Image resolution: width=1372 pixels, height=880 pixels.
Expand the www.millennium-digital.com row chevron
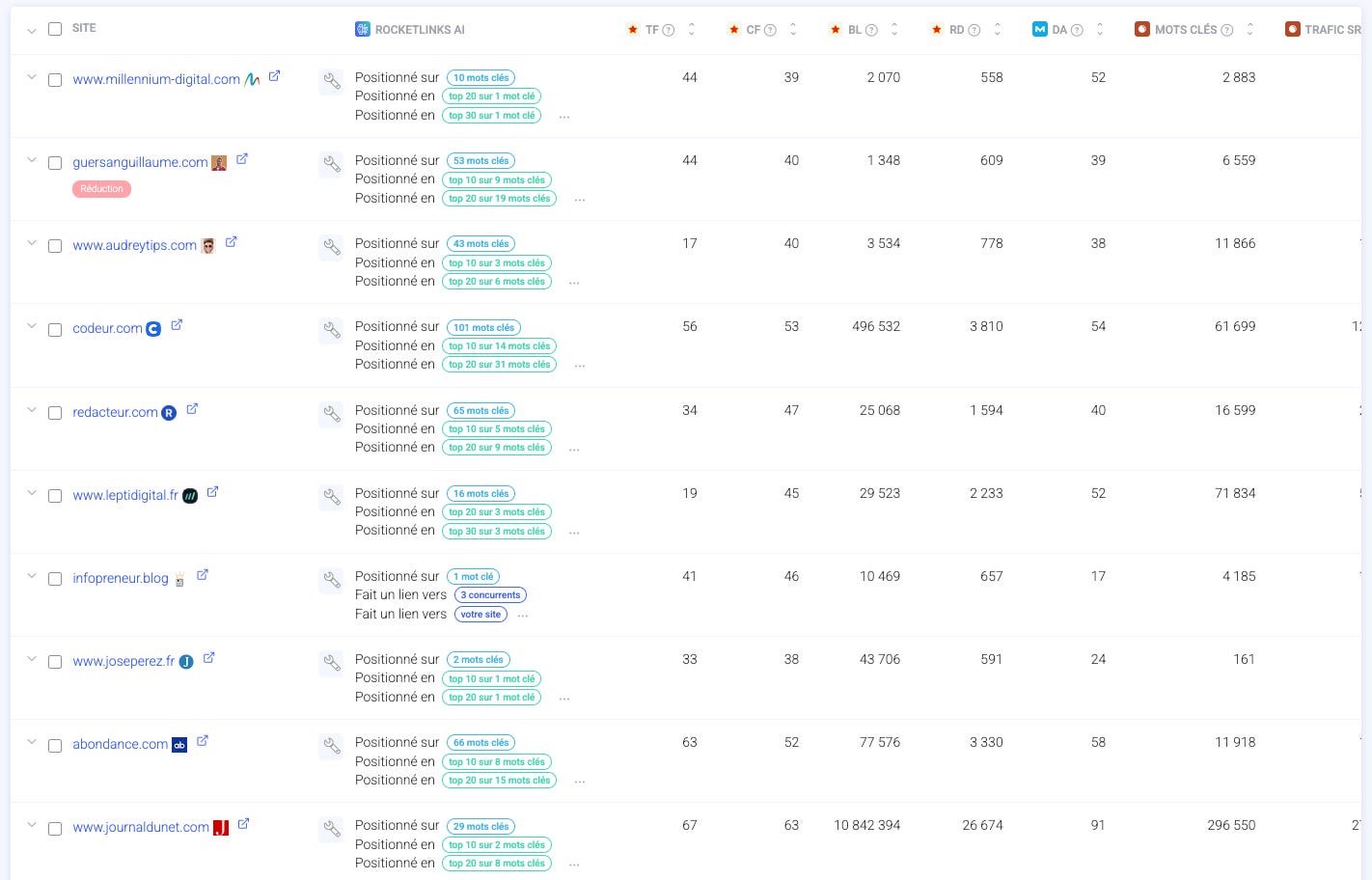point(31,76)
